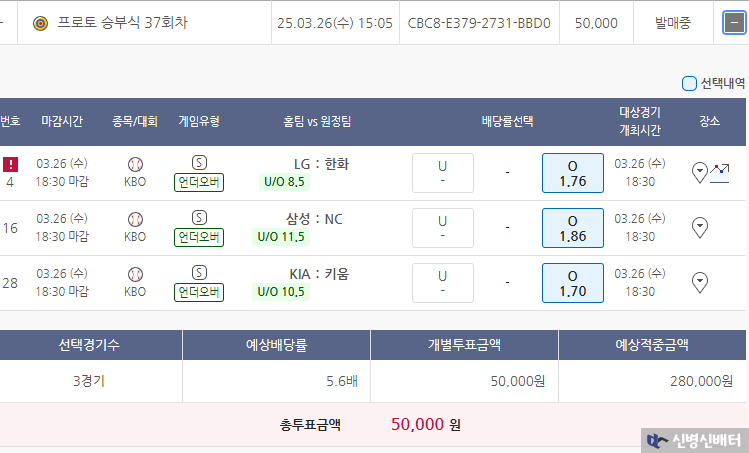Click the U/O 8.5 handicap label

pyautogui.click(x=284, y=182)
